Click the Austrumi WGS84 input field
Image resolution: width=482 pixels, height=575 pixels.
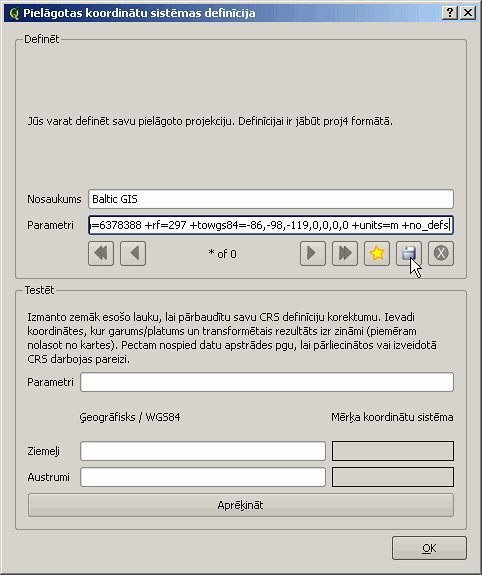tap(203, 477)
